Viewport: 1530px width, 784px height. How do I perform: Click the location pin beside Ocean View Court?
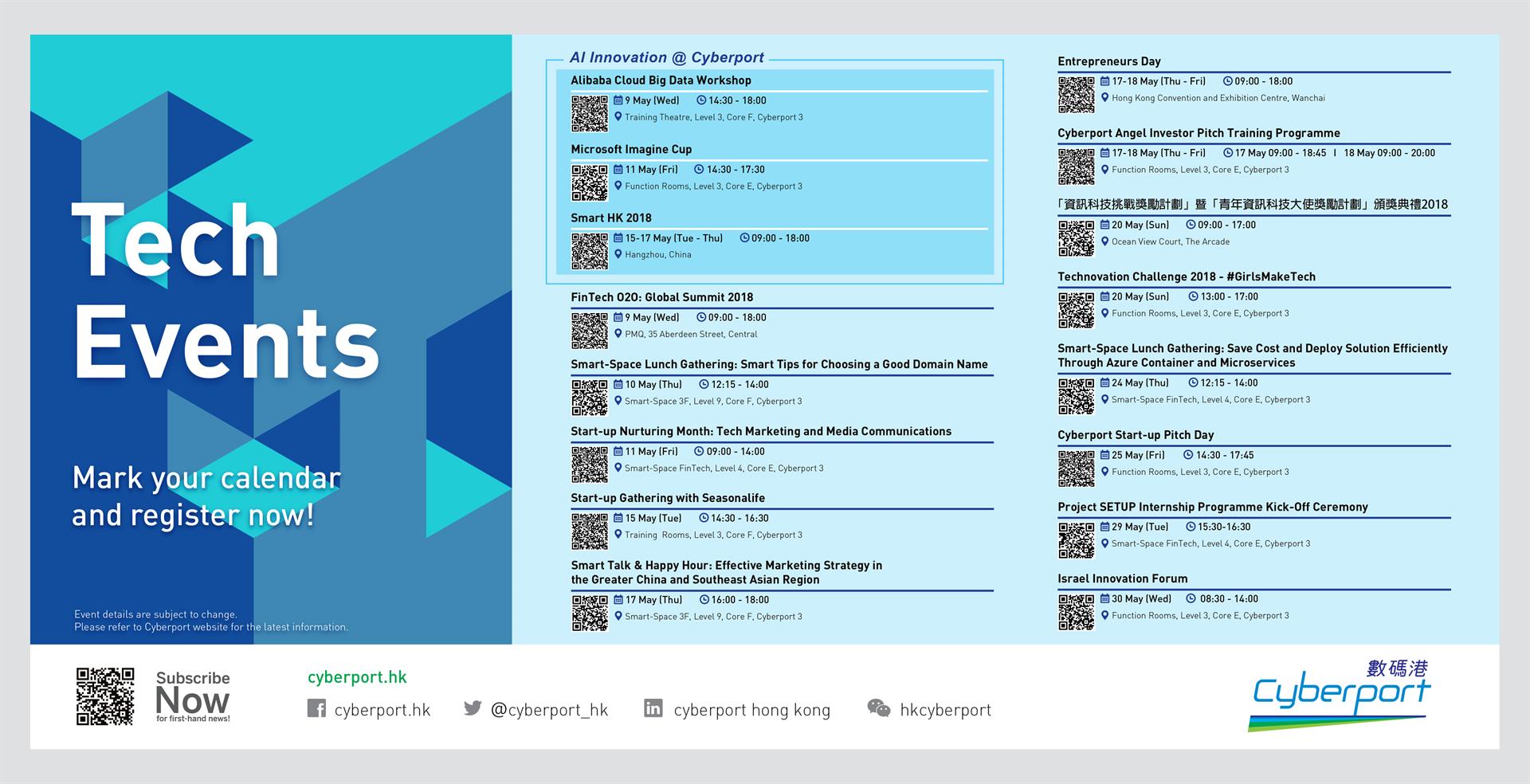coord(1104,241)
